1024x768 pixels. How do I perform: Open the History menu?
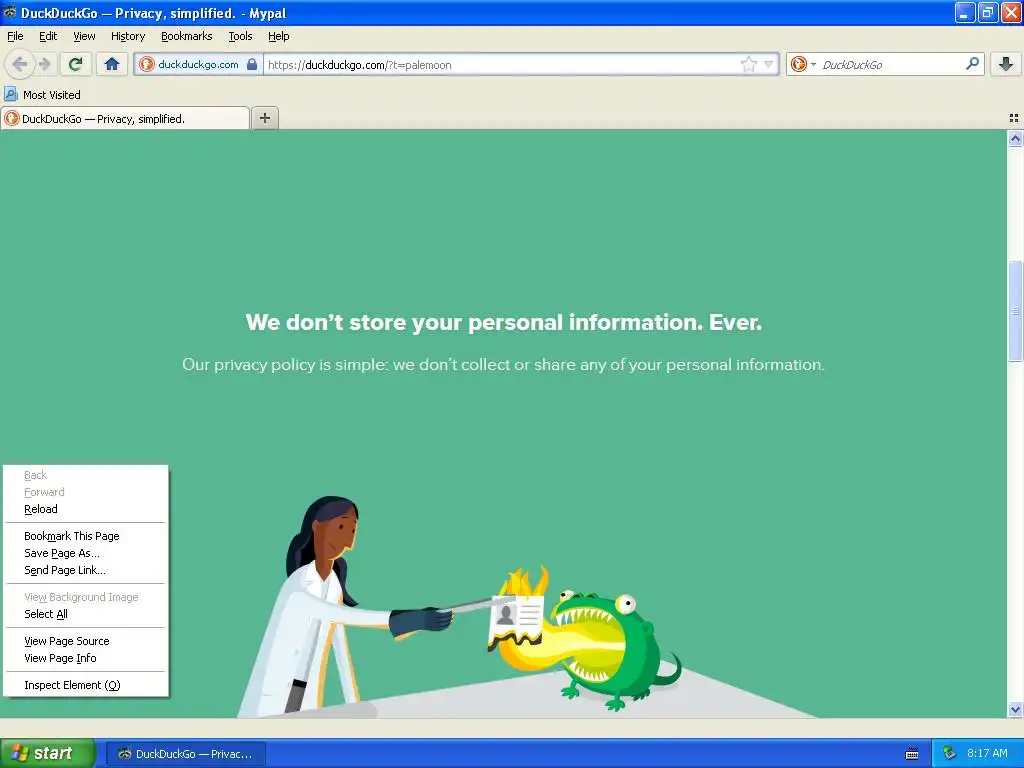pyautogui.click(x=128, y=36)
